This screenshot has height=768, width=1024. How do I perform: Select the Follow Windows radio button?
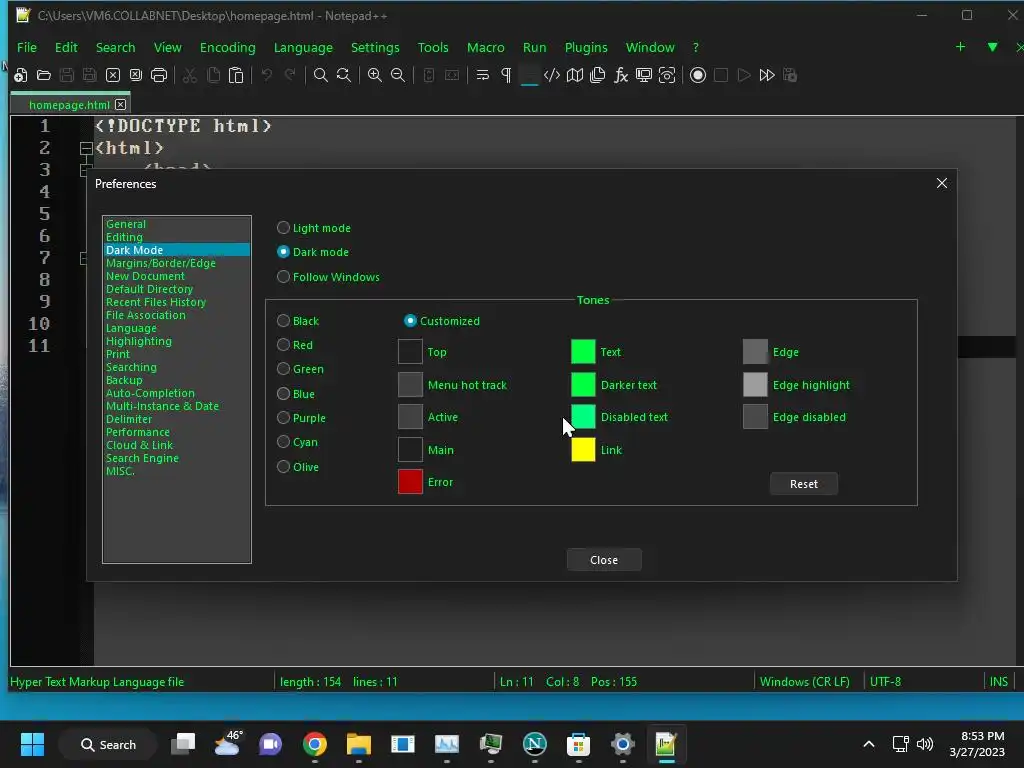click(283, 276)
